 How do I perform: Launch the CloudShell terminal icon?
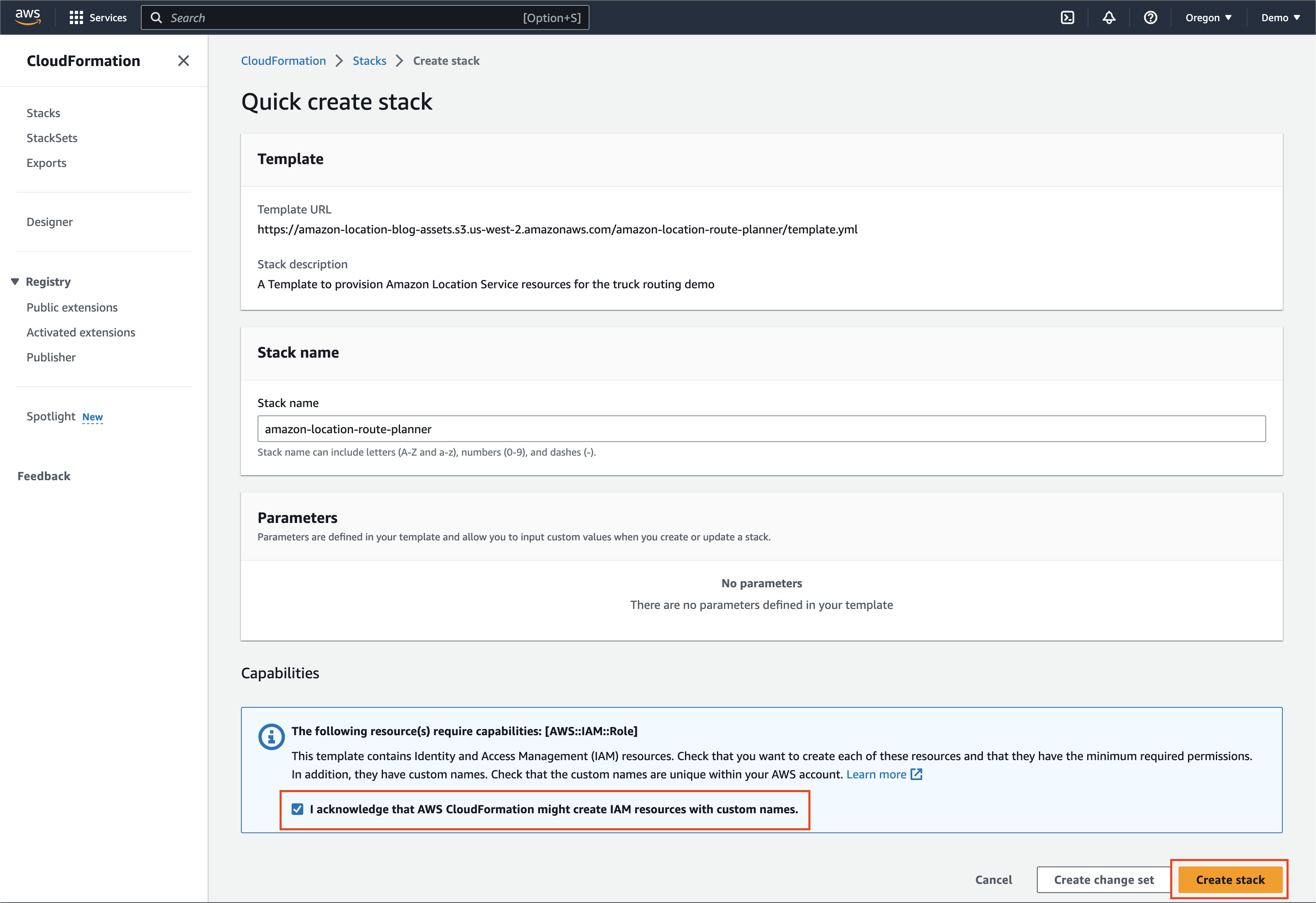[x=1068, y=17]
